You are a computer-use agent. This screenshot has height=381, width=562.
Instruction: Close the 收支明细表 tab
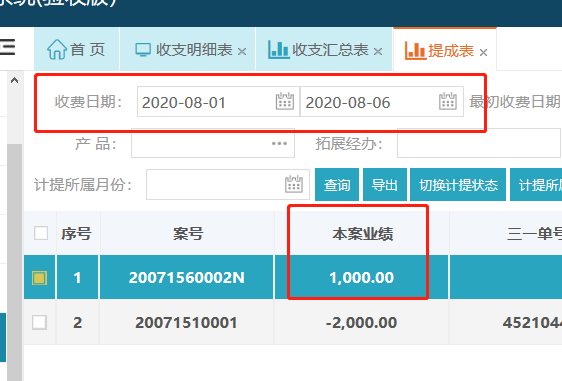242,52
